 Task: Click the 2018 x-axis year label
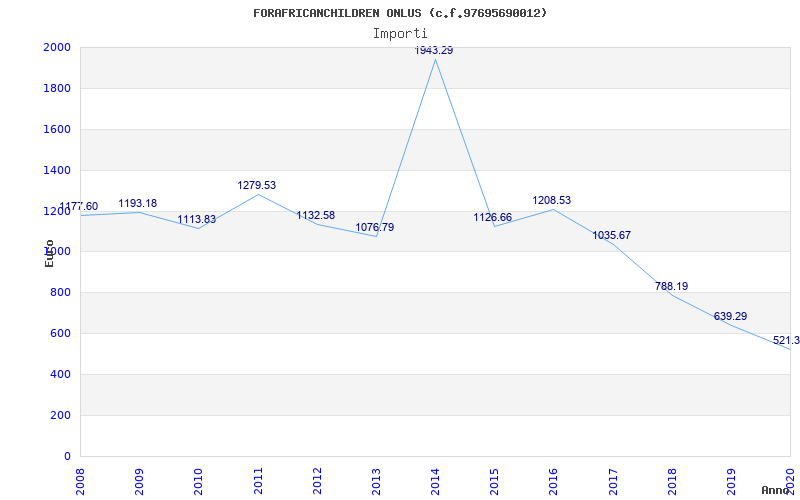point(672,482)
